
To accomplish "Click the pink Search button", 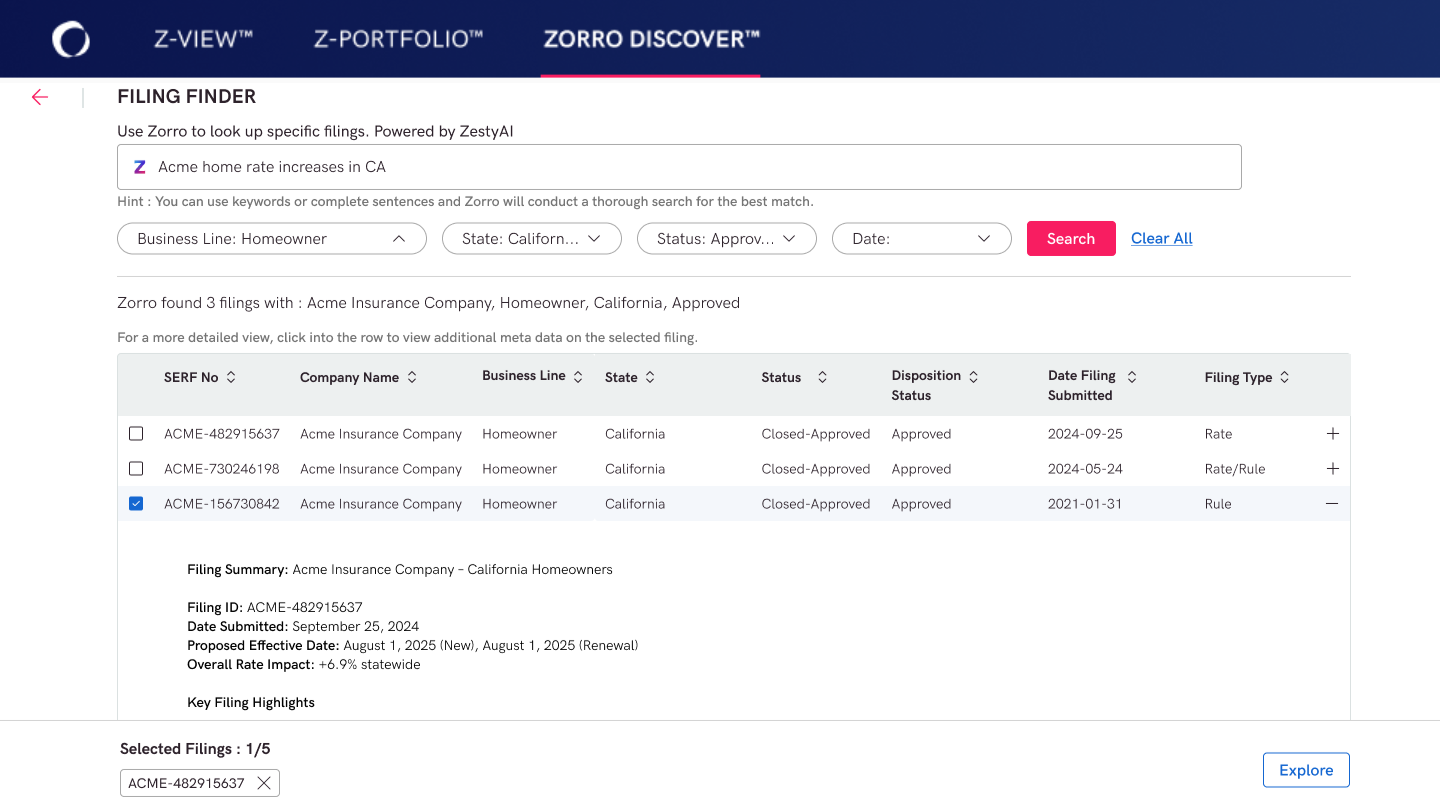I will coord(1071,239).
